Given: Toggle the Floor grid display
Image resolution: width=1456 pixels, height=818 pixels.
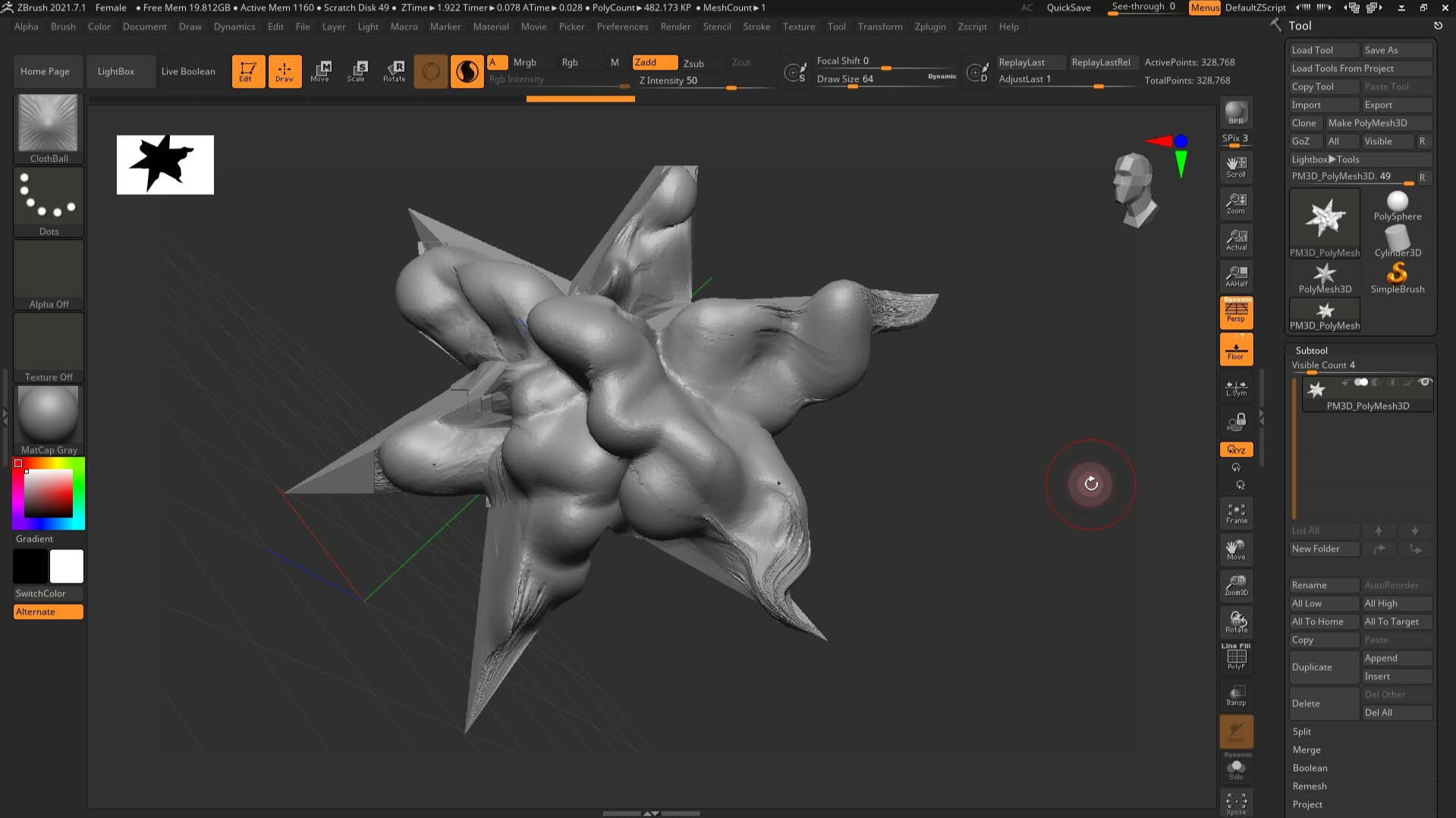Looking at the screenshot, I should click(x=1236, y=349).
